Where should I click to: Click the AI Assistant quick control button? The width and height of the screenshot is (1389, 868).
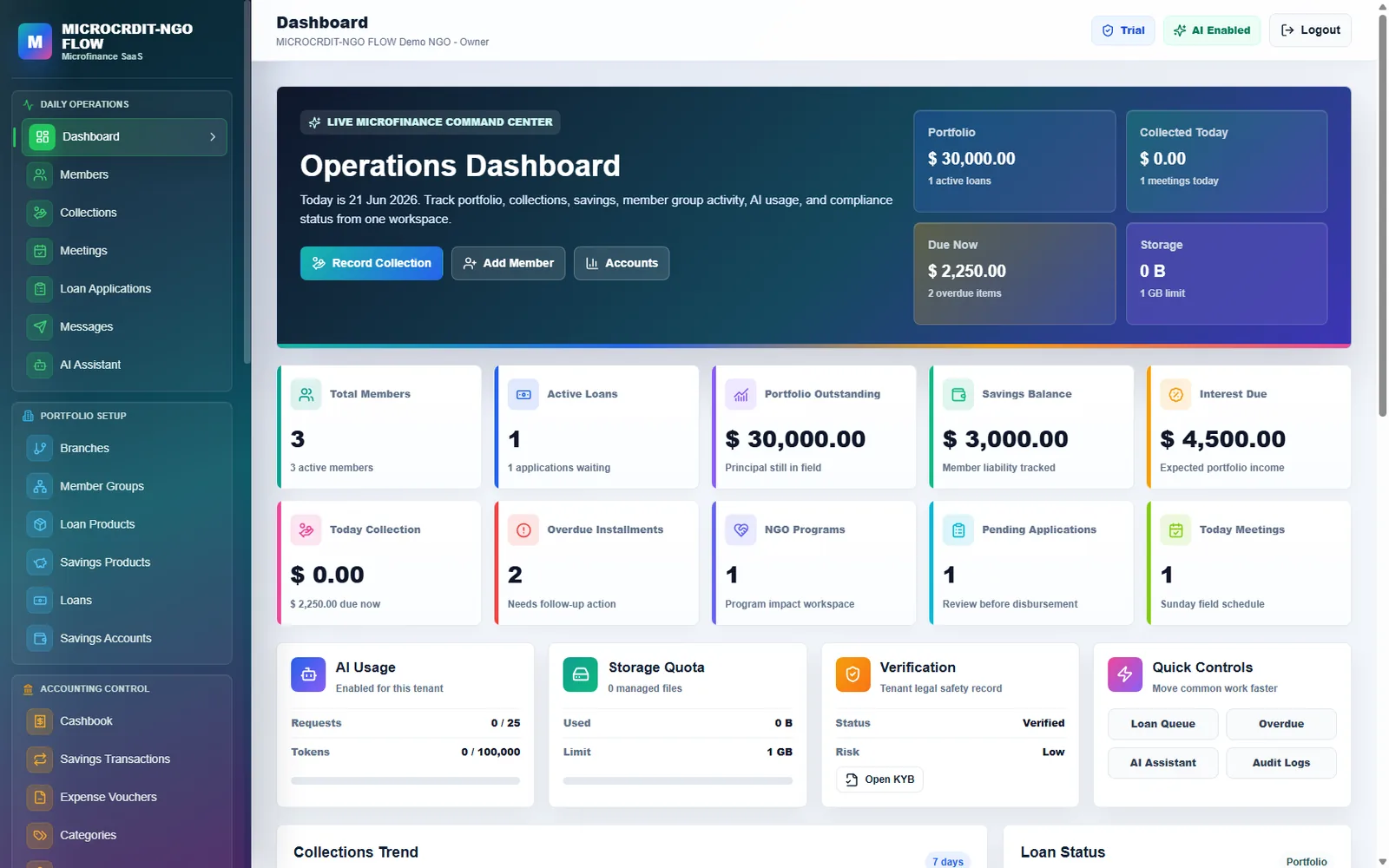tap(1162, 763)
